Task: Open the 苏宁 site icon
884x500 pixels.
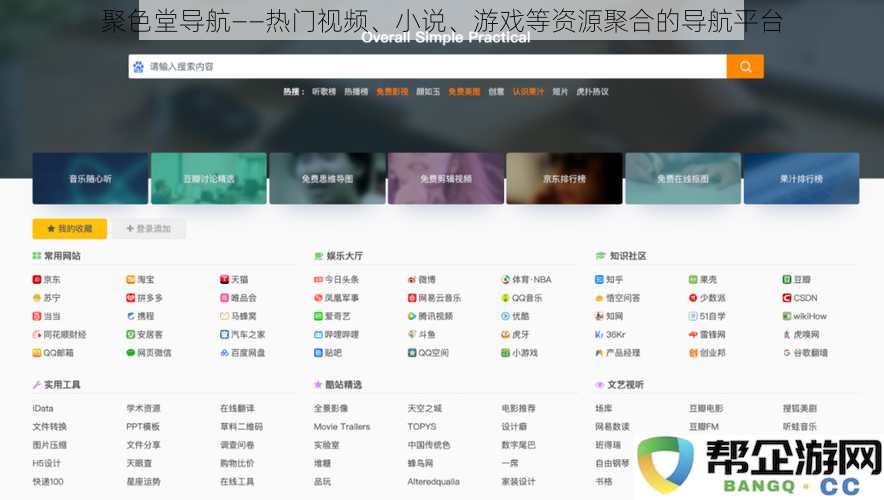Action: point(37,298)
